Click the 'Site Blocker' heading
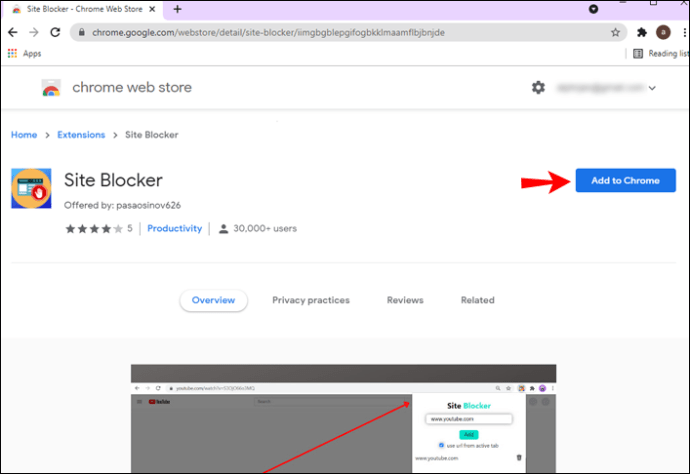 (113, 180)
